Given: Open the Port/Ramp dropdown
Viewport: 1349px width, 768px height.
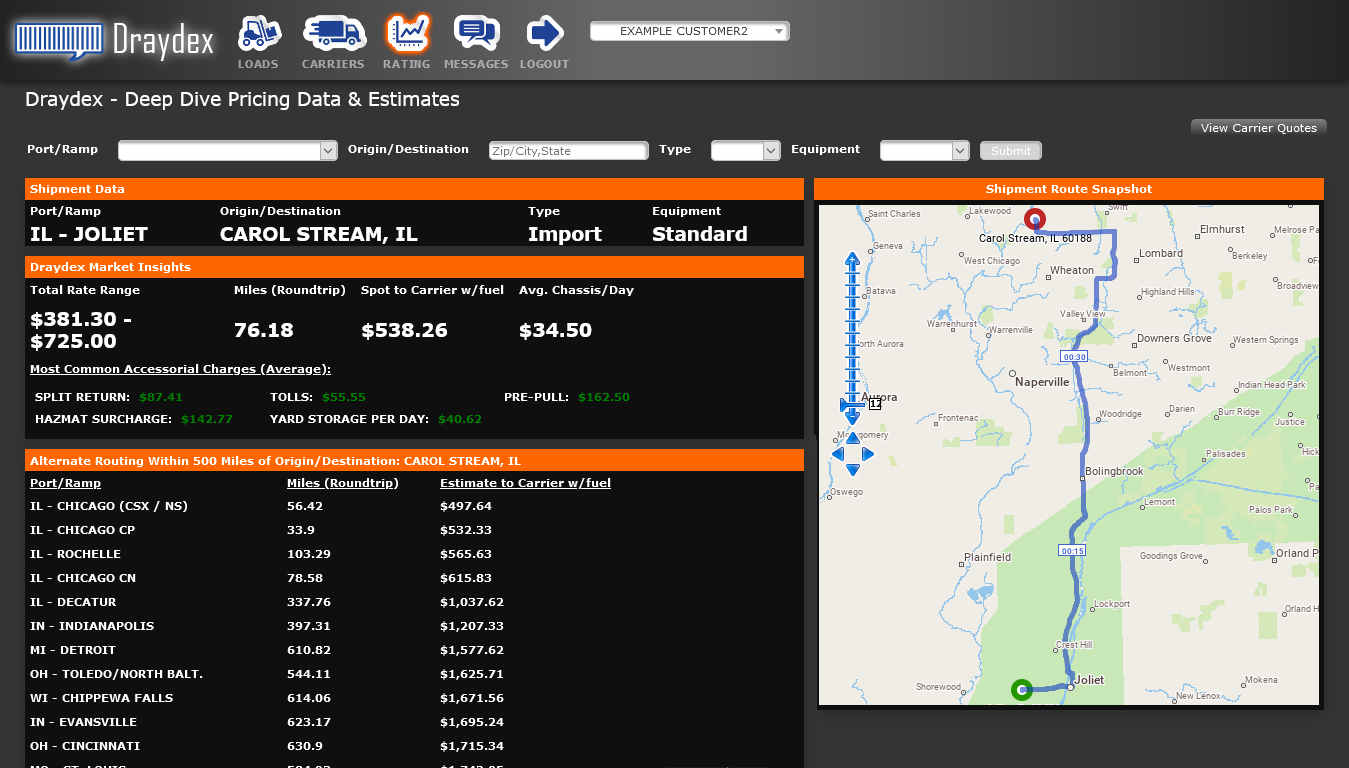Looking at the screenshot, I should coord(228,150).
